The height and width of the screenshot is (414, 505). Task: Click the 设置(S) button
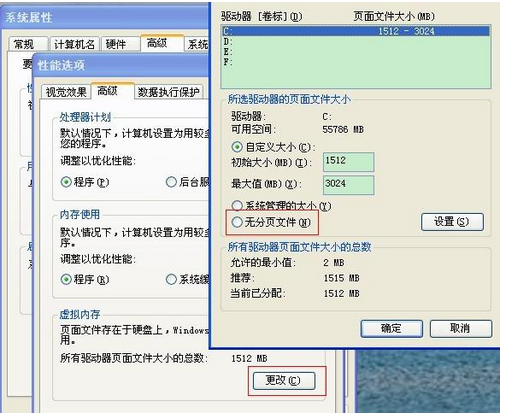(452, 222)
